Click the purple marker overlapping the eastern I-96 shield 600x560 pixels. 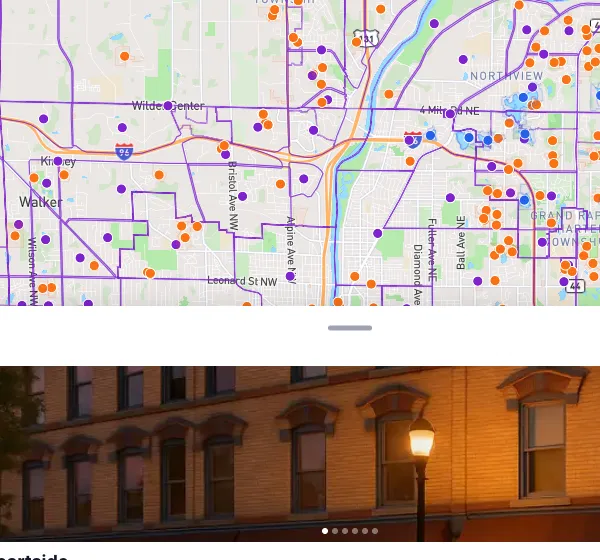409,140
